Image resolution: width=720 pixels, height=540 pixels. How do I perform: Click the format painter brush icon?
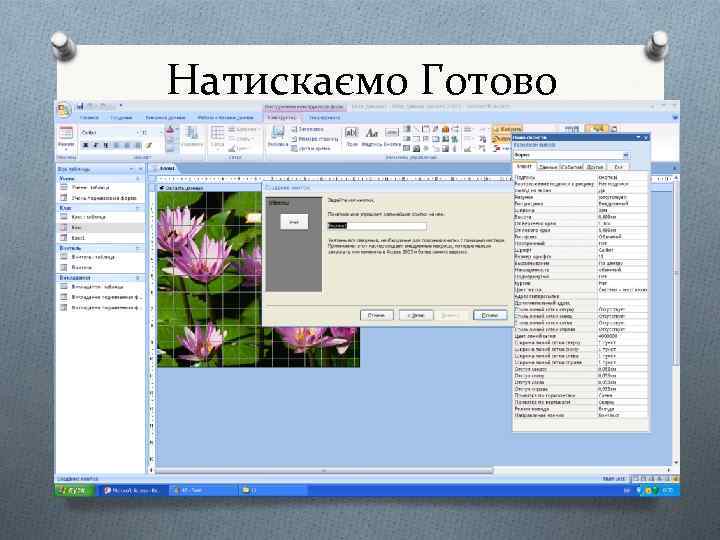pos(148,145)
